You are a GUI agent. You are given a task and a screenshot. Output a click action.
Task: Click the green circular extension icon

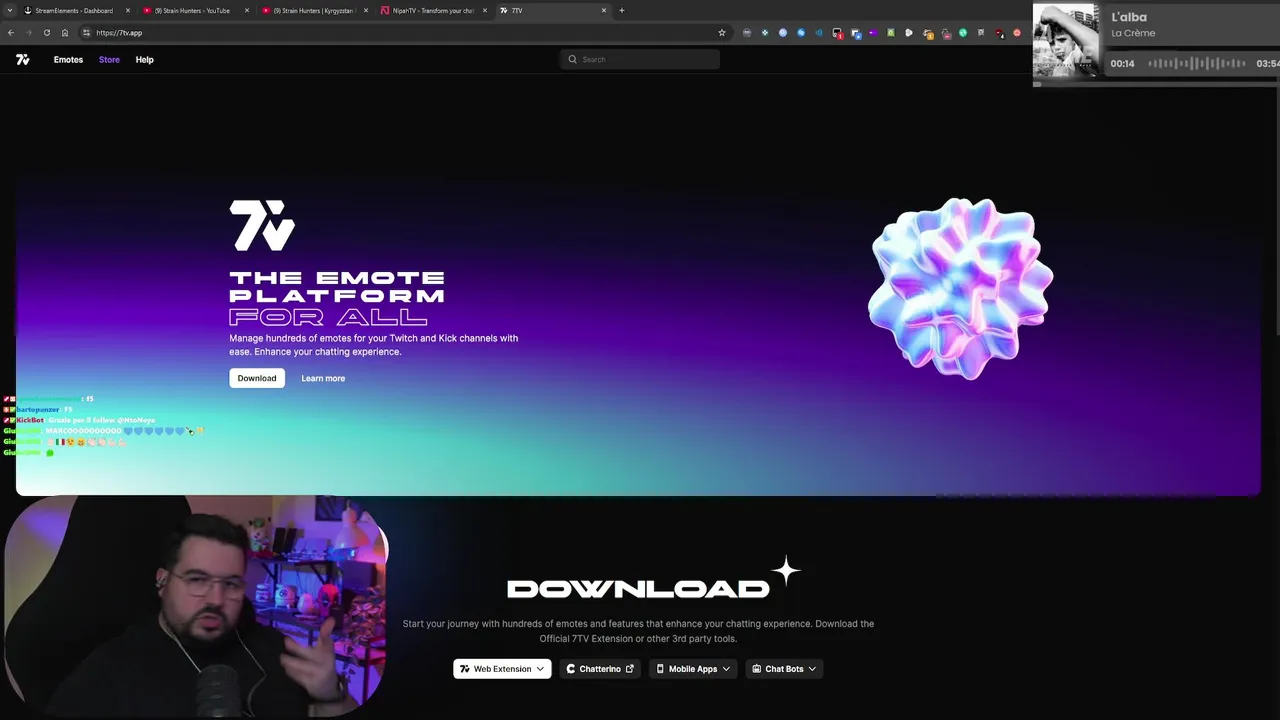963,33
